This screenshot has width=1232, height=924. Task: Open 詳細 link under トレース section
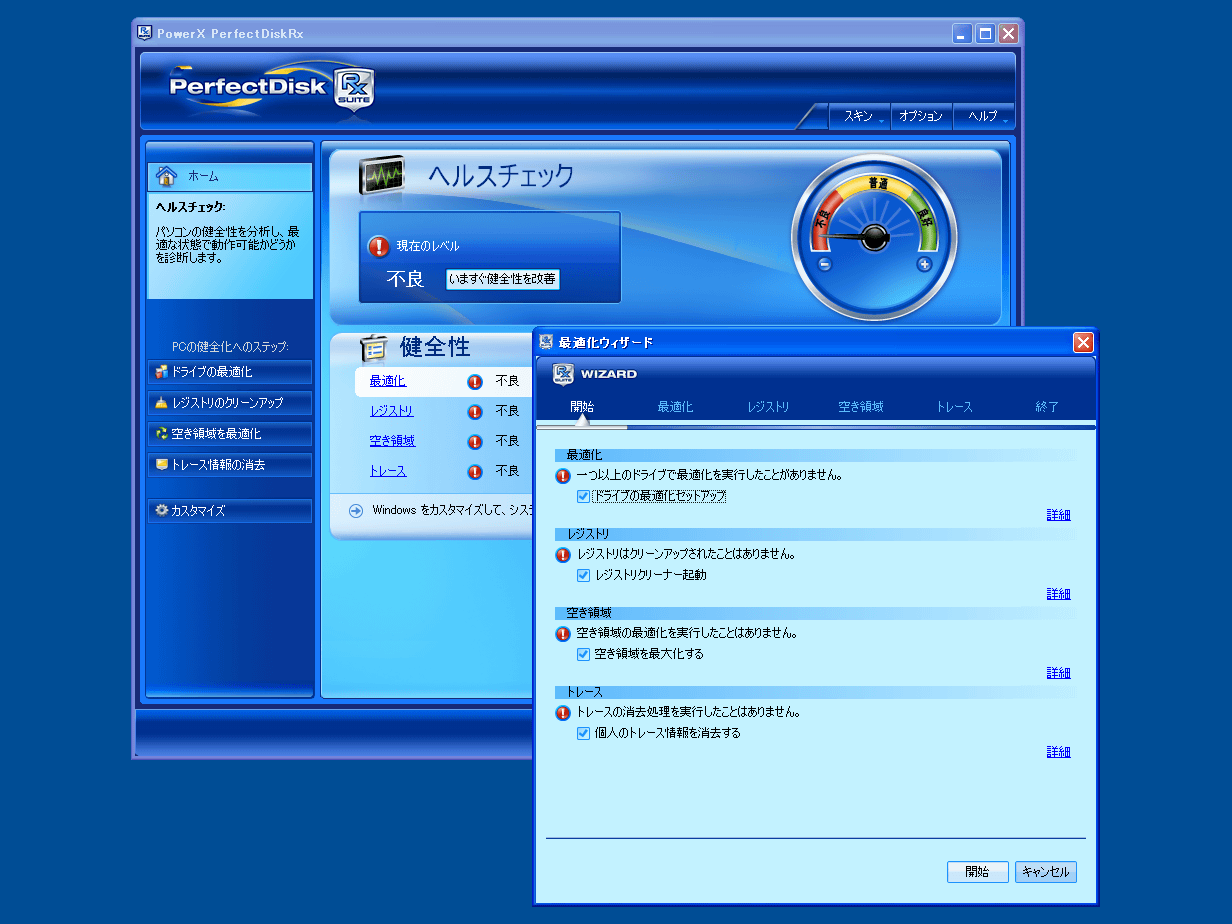1059,752
